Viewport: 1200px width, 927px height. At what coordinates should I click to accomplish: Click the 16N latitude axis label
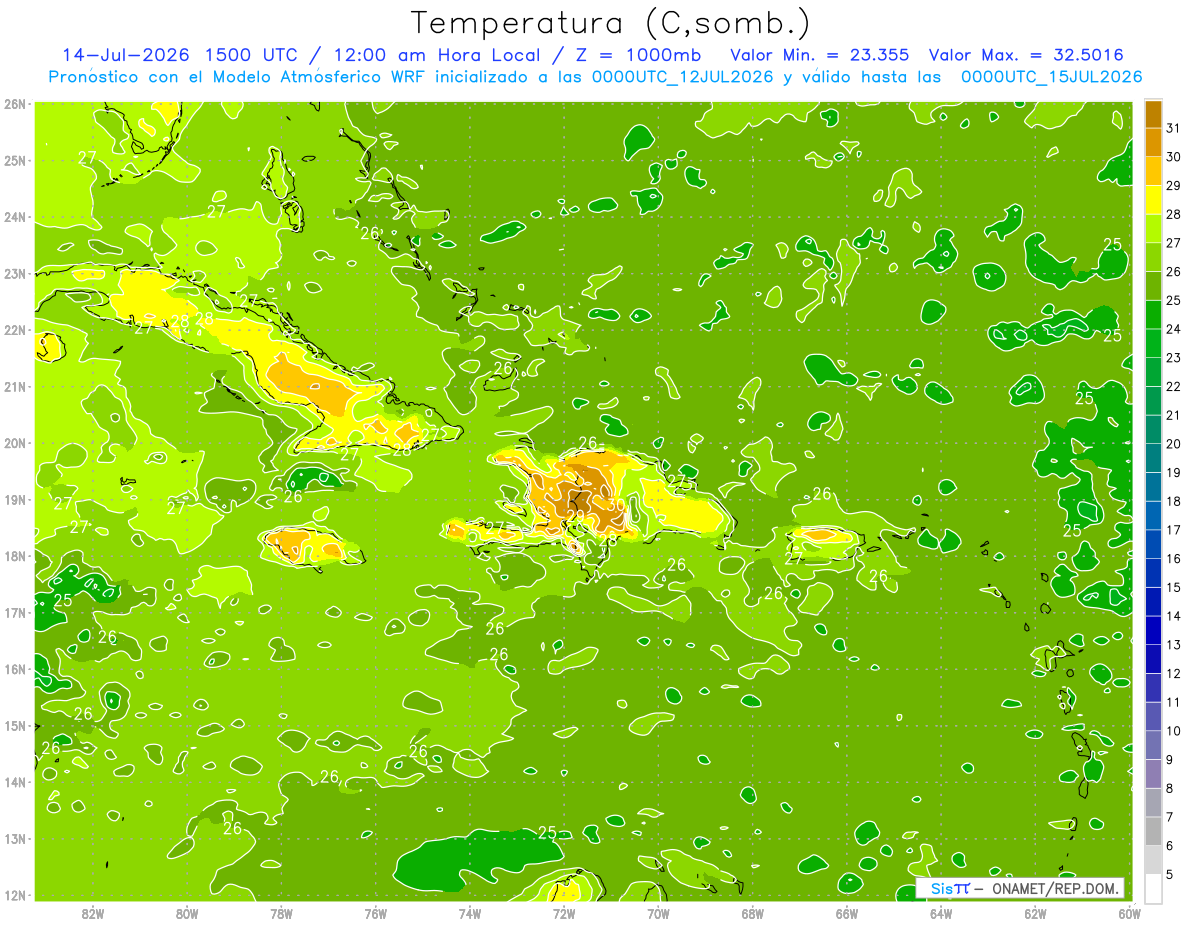click(15, 669)
